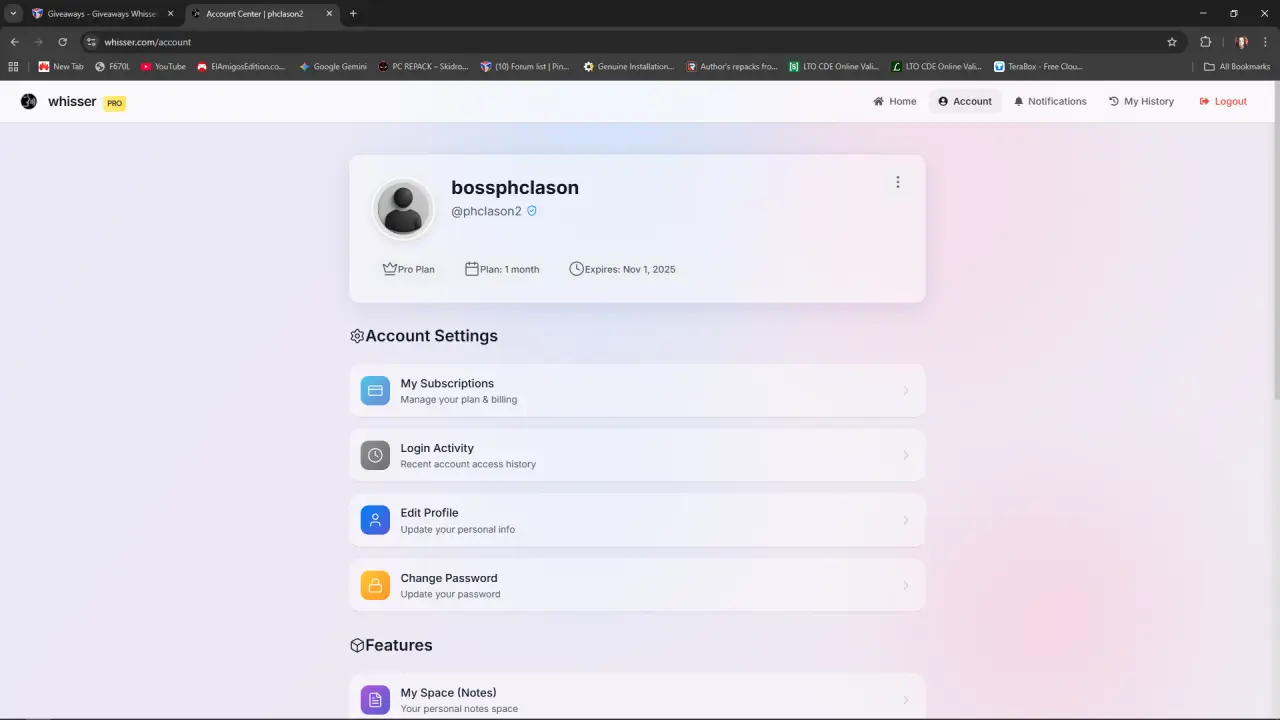Click the username text @phclason2

click(x=486, y=211)
